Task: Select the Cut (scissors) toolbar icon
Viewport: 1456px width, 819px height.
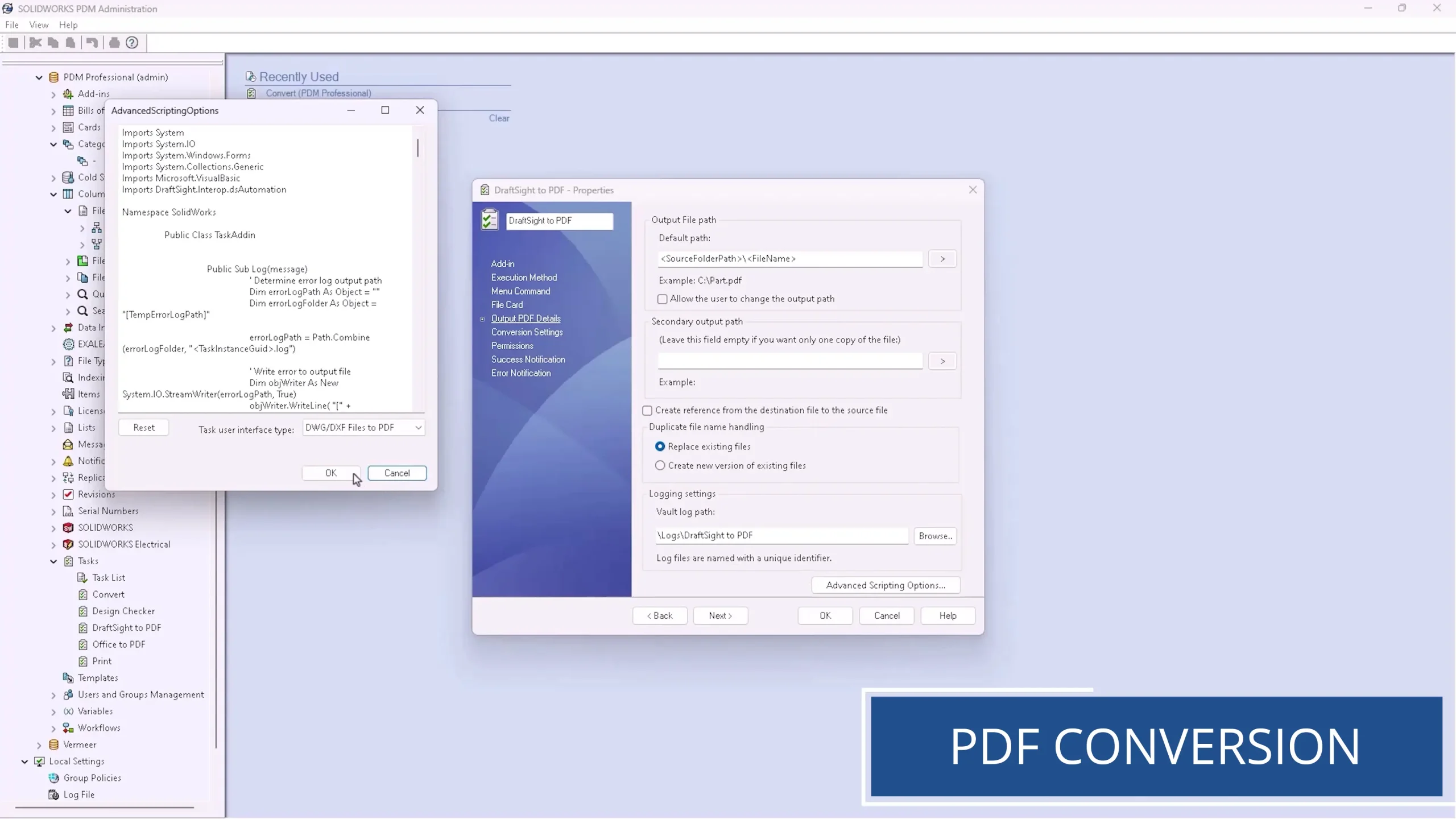Action: tap(34, 42)
